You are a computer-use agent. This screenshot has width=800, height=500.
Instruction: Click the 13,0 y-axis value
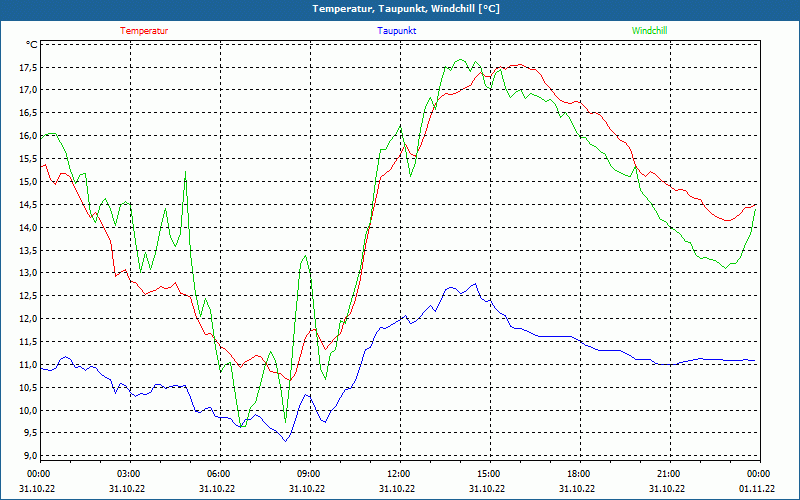[x=28, y=273]
